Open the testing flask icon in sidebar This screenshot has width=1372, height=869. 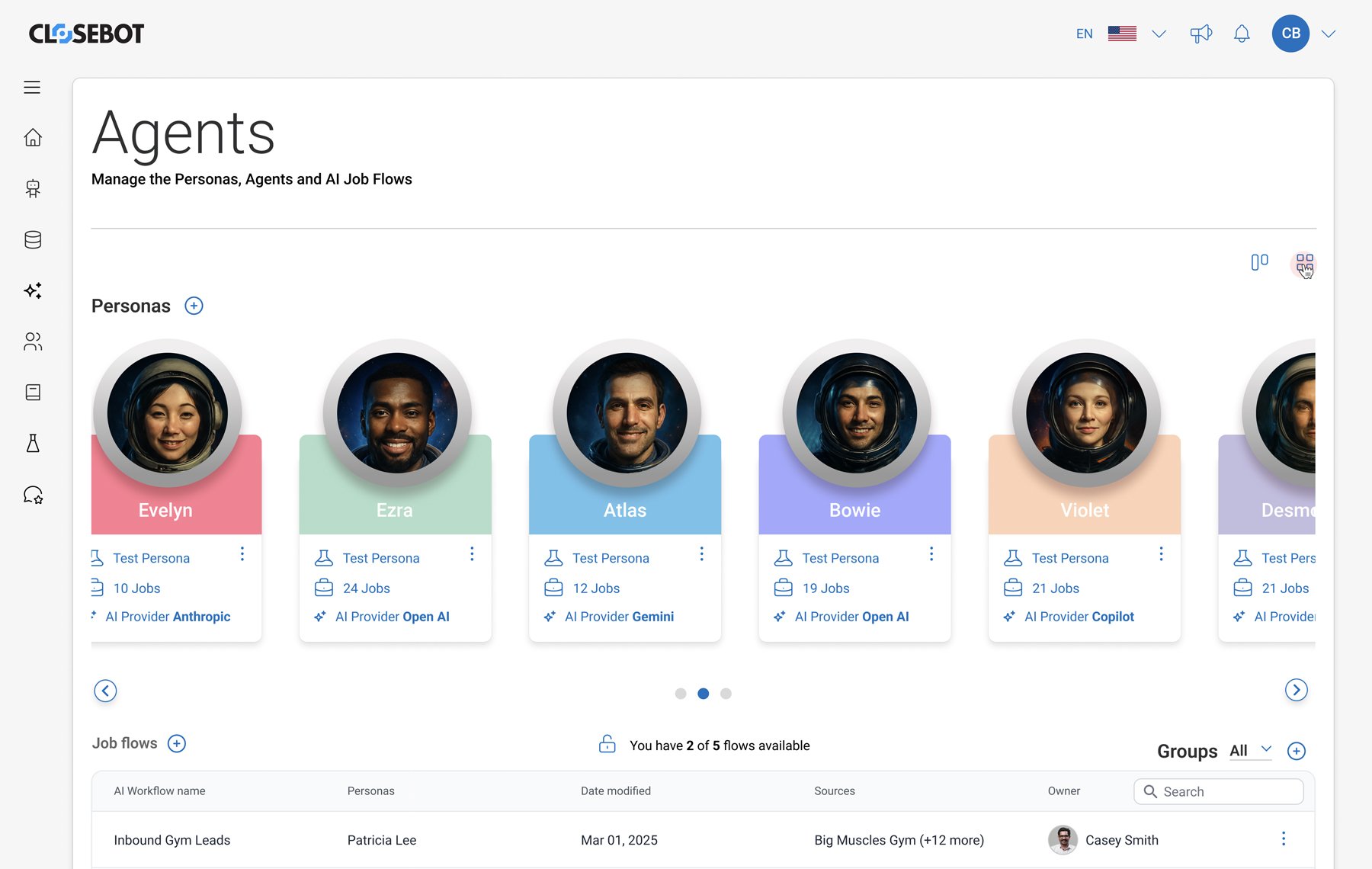click(x=33, y=444)
